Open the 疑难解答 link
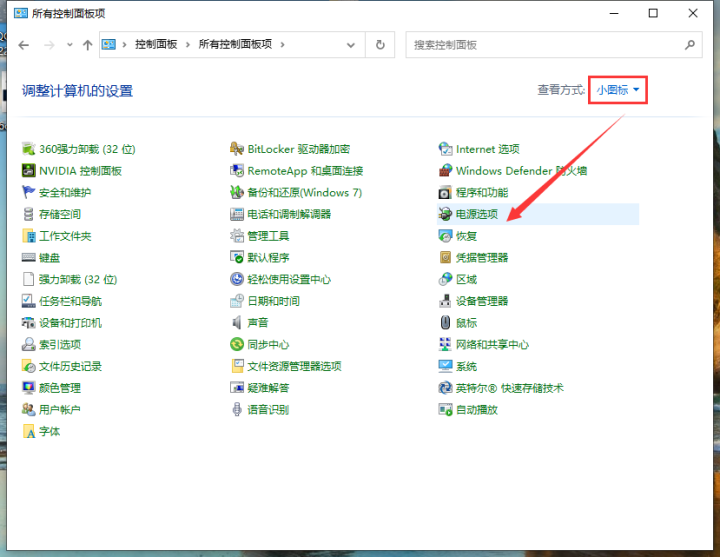Screen dimensions: 720x557 [x=268, y=388]
